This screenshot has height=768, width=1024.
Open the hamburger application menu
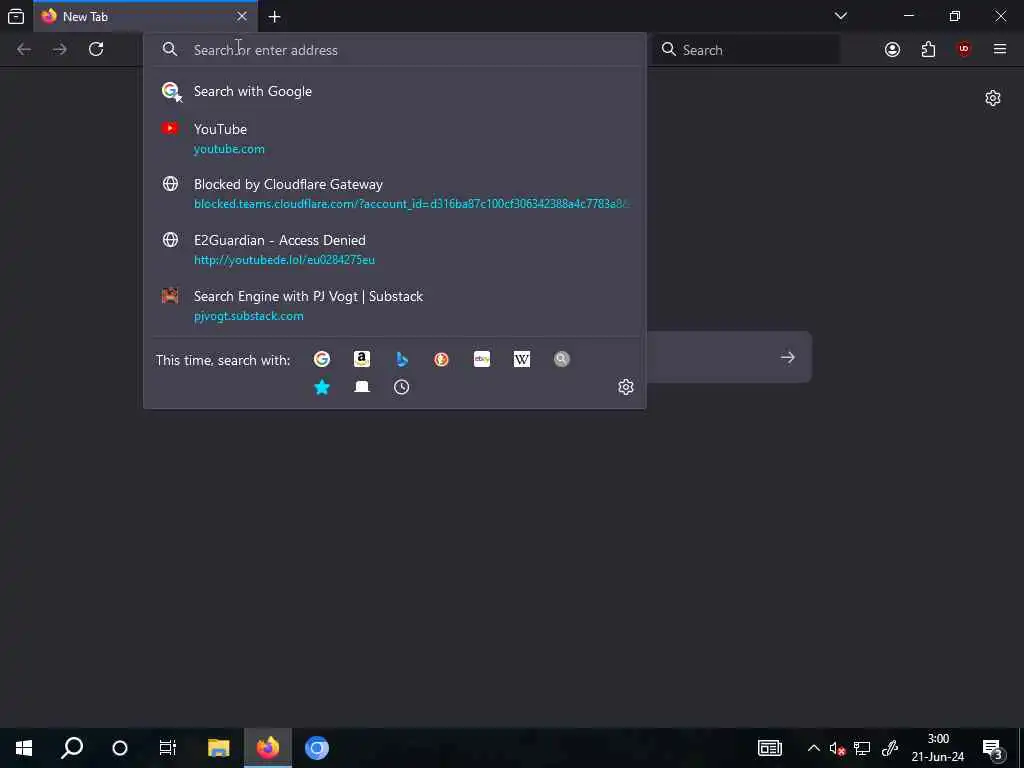click(1000, 50)
